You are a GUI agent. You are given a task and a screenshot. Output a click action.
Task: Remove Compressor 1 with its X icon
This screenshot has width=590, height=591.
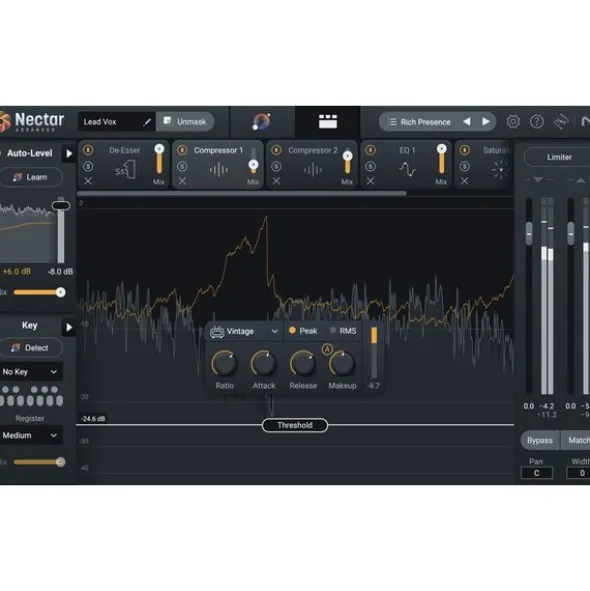182,181
